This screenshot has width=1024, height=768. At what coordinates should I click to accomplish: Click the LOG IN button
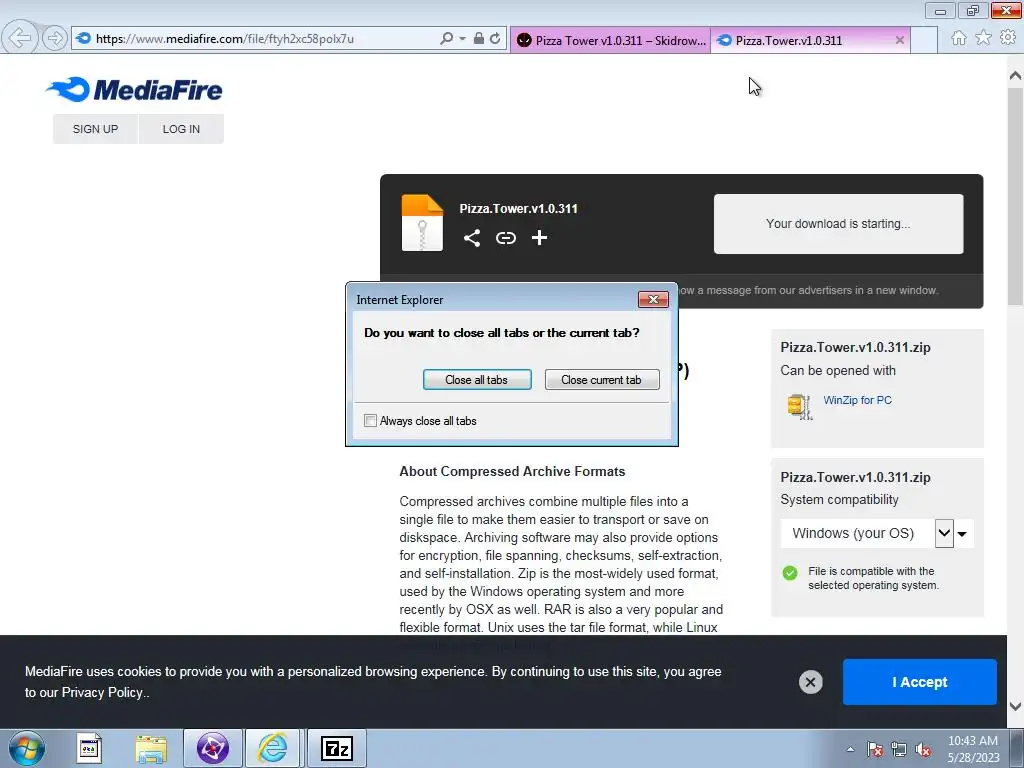point(181,129)
